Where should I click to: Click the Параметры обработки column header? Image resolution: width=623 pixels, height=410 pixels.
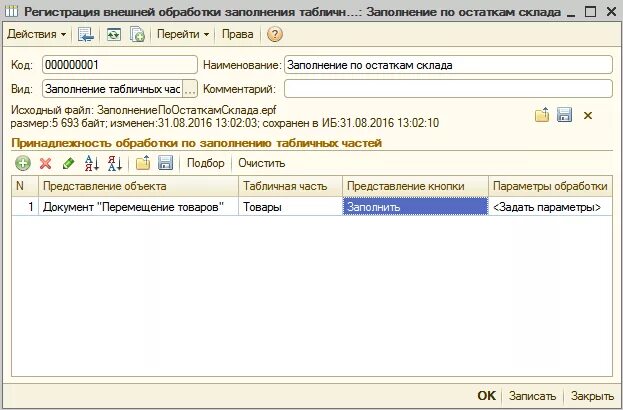pos(550,186)
